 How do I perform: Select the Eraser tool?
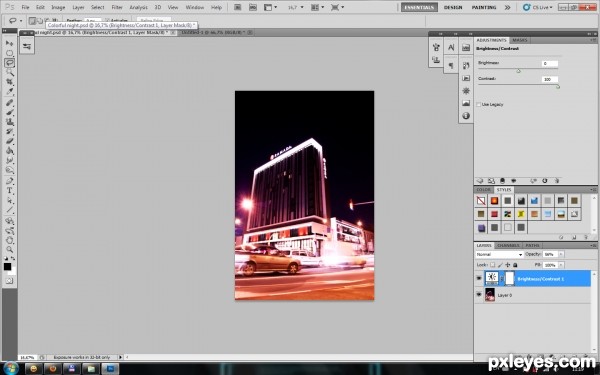click(9, 141)
